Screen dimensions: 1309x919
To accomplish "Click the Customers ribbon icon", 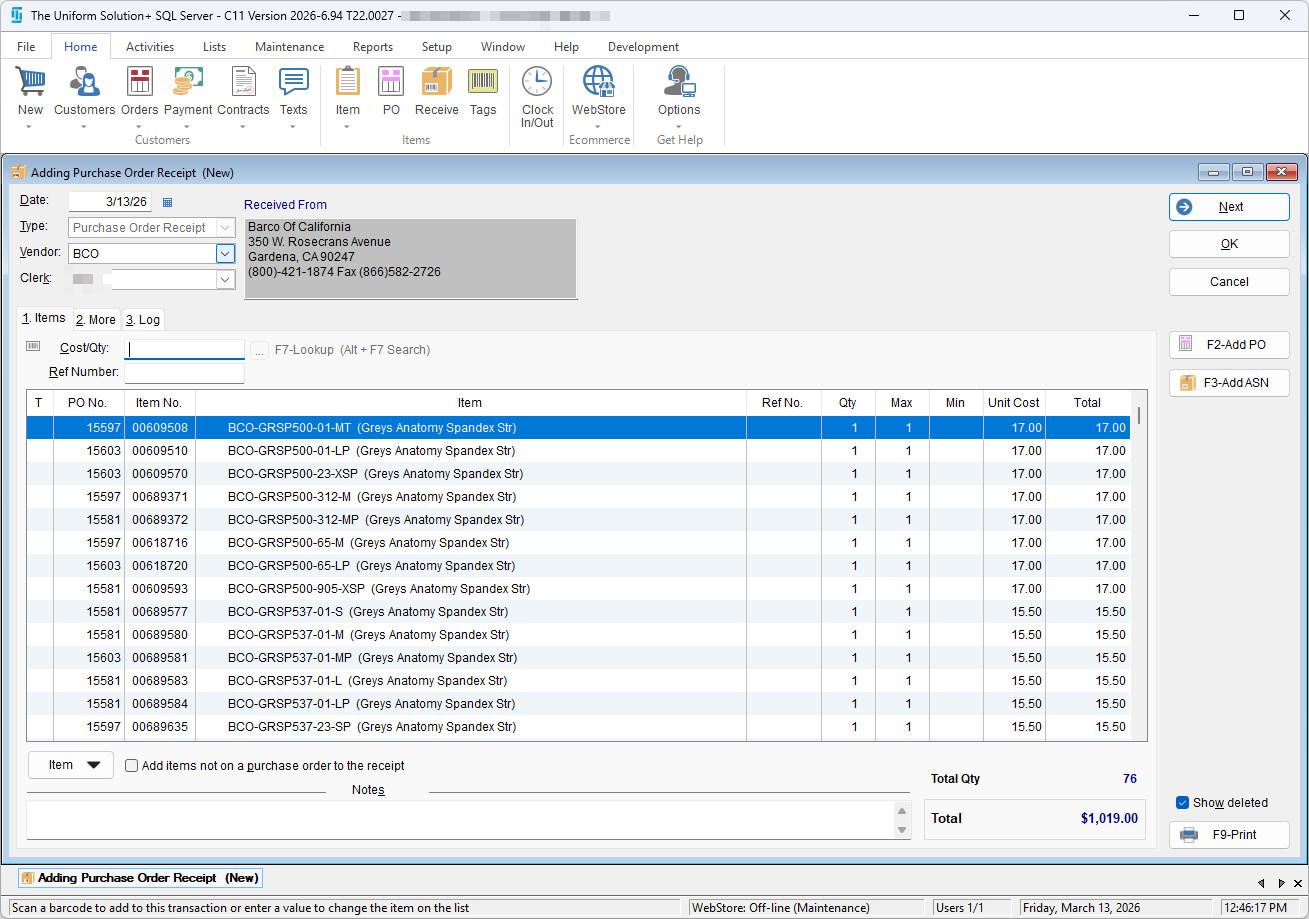I will (x=84, y=84).
